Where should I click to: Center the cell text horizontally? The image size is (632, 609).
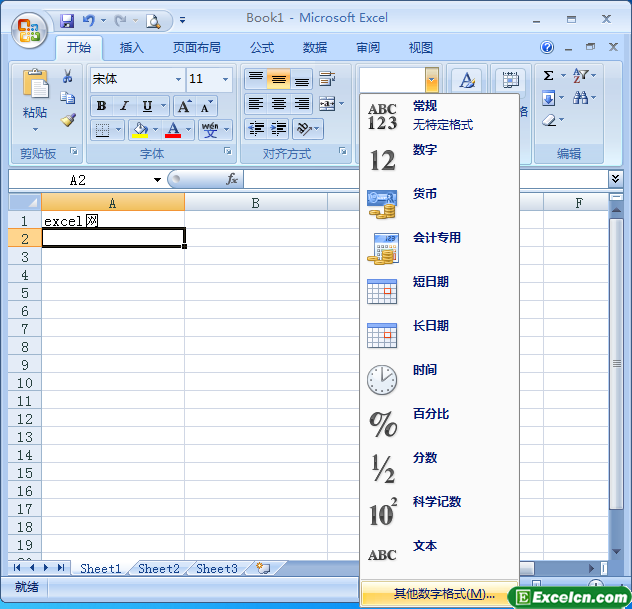[279, 104]
